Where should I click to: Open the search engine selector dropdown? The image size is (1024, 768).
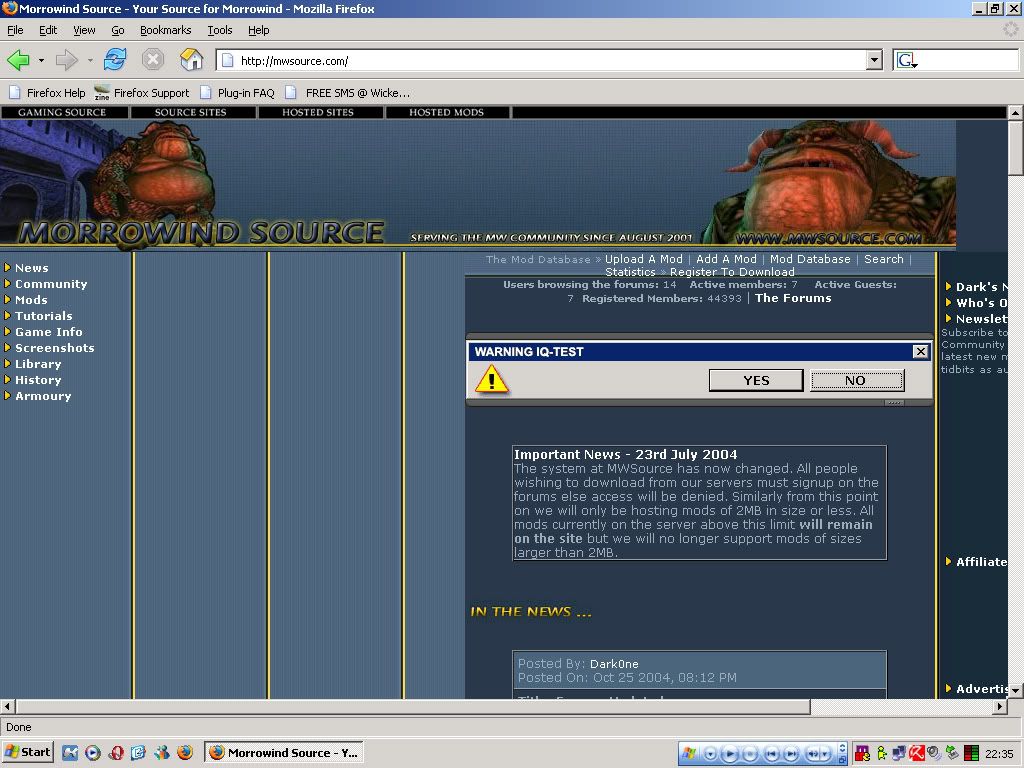point(907,61)
